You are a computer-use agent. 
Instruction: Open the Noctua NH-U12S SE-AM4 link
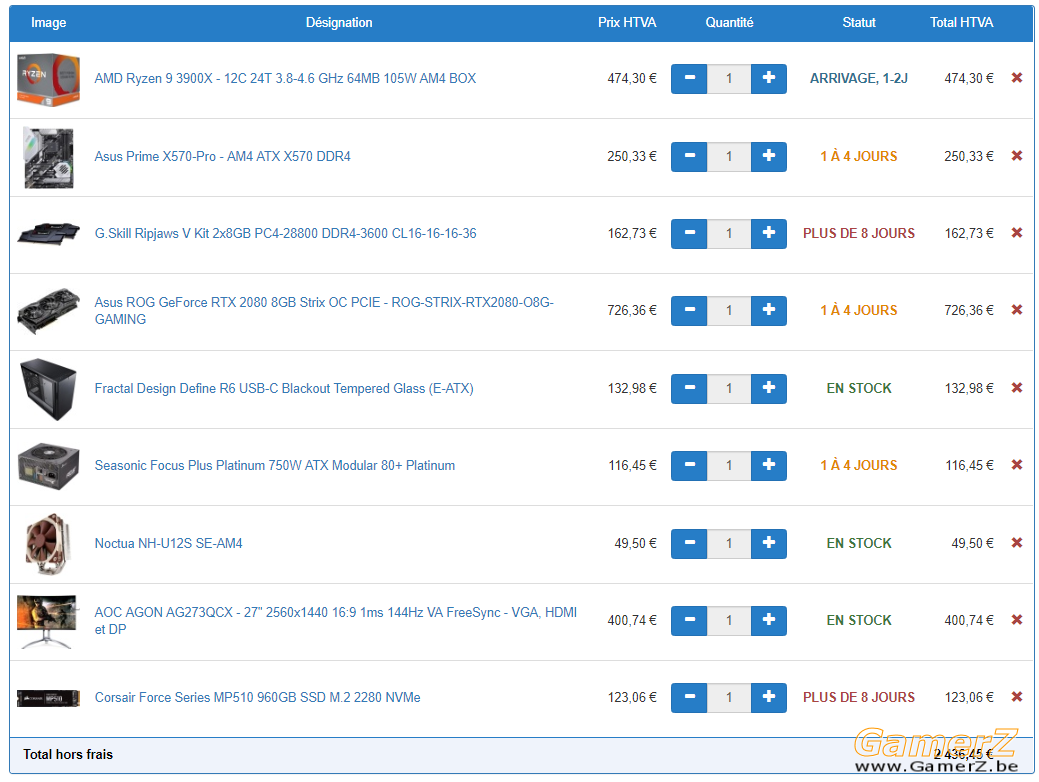click(168, 543)
